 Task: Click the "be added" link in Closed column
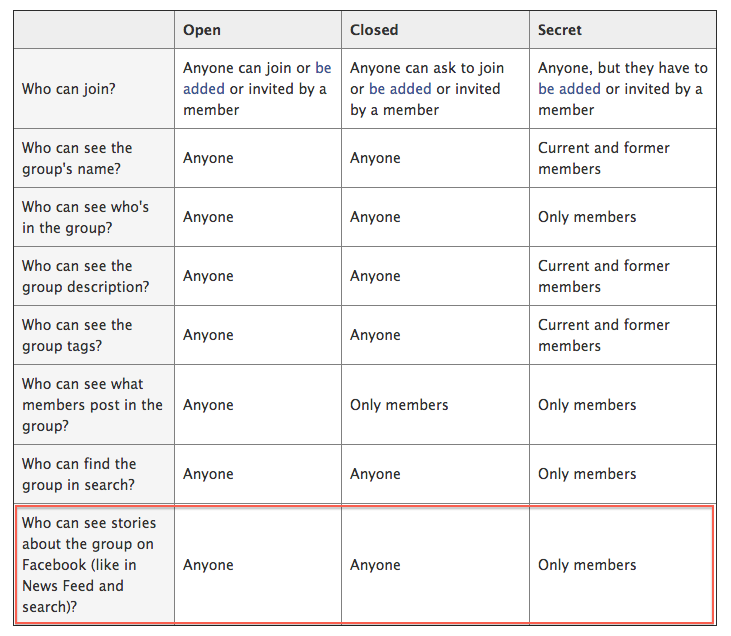click(400, 89)
